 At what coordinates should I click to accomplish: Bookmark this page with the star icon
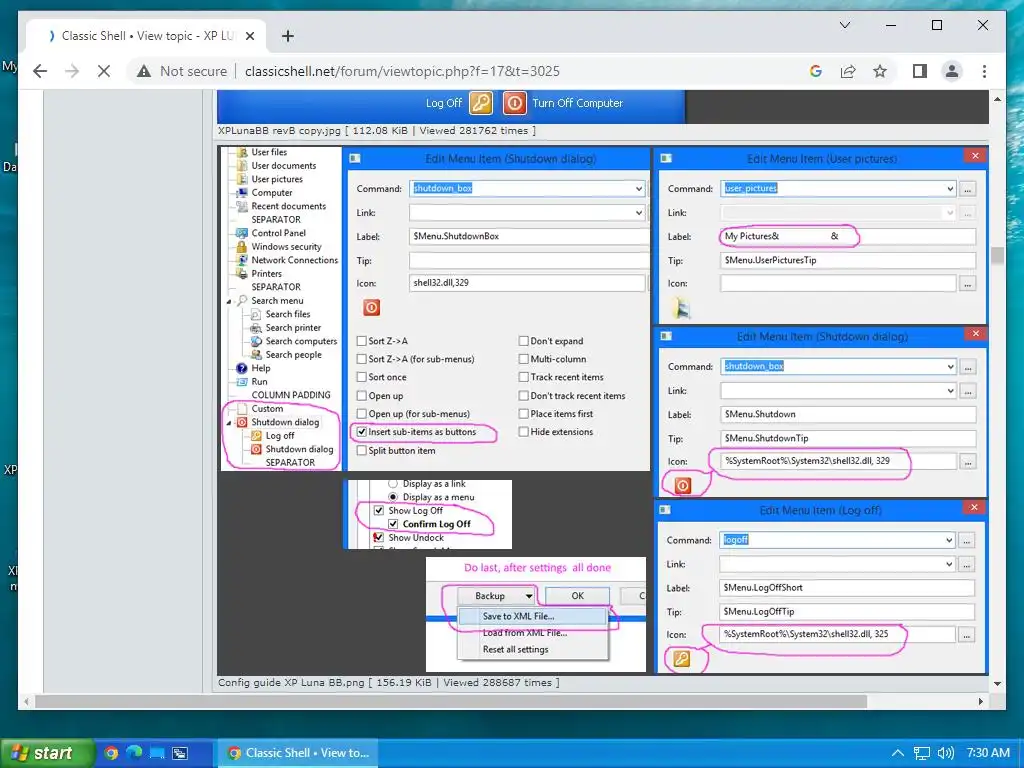pyautogui.click(x=880, y=71)
